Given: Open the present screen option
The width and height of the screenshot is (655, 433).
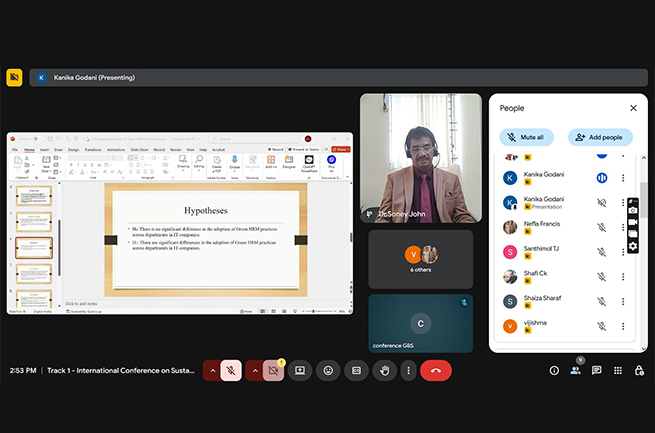Looking at the screenshot, I should [x=300, y=370].
